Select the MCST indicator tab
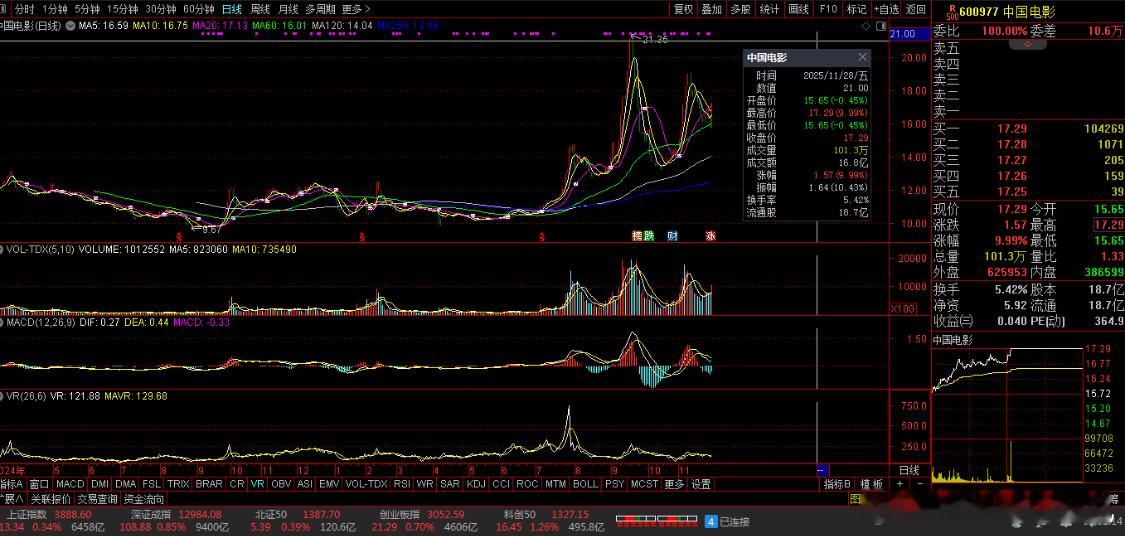The width and height of the screenshot is (1125, 536). 644,484
